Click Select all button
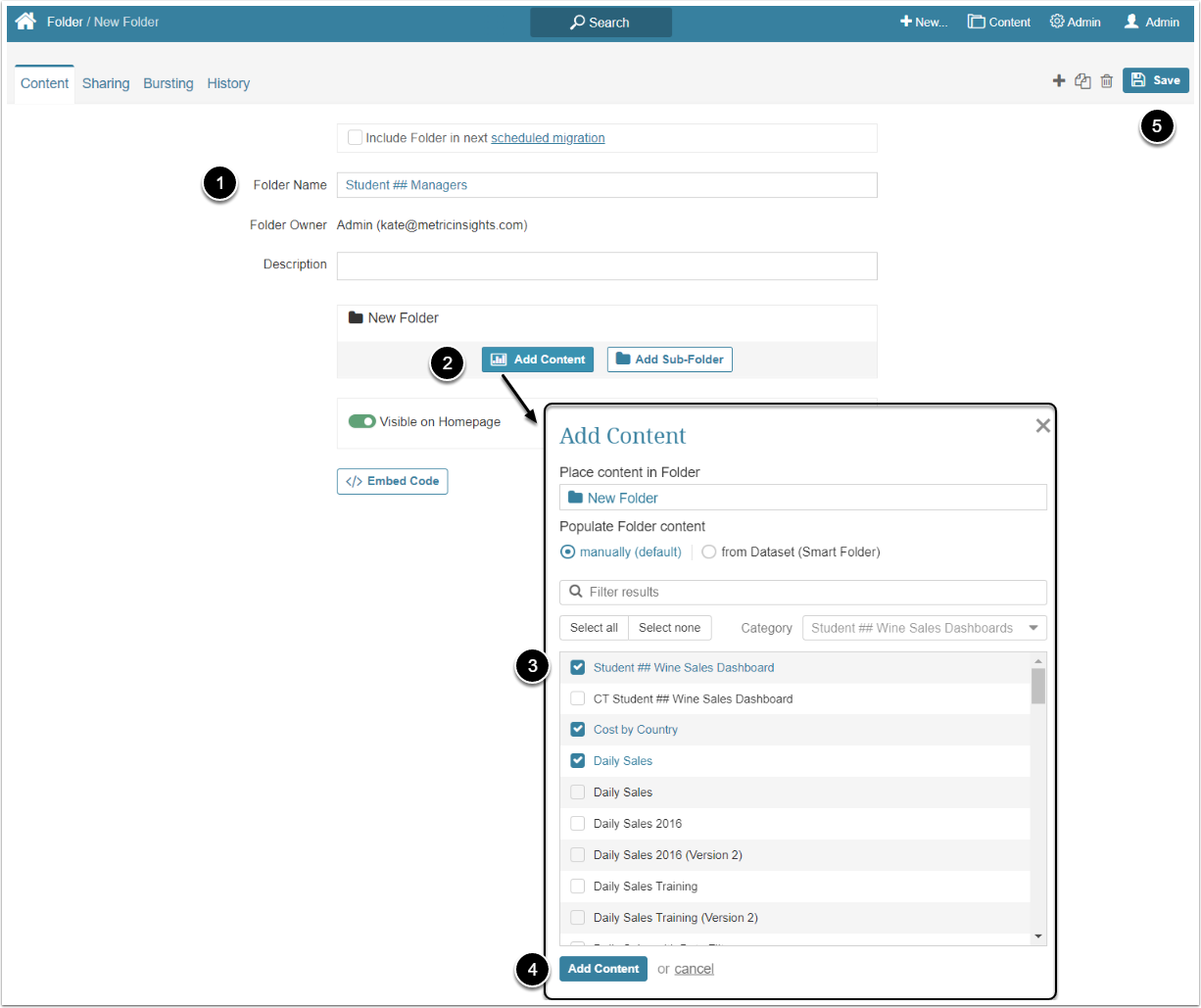The image size is (1201, 1008). tap(594, 628)
